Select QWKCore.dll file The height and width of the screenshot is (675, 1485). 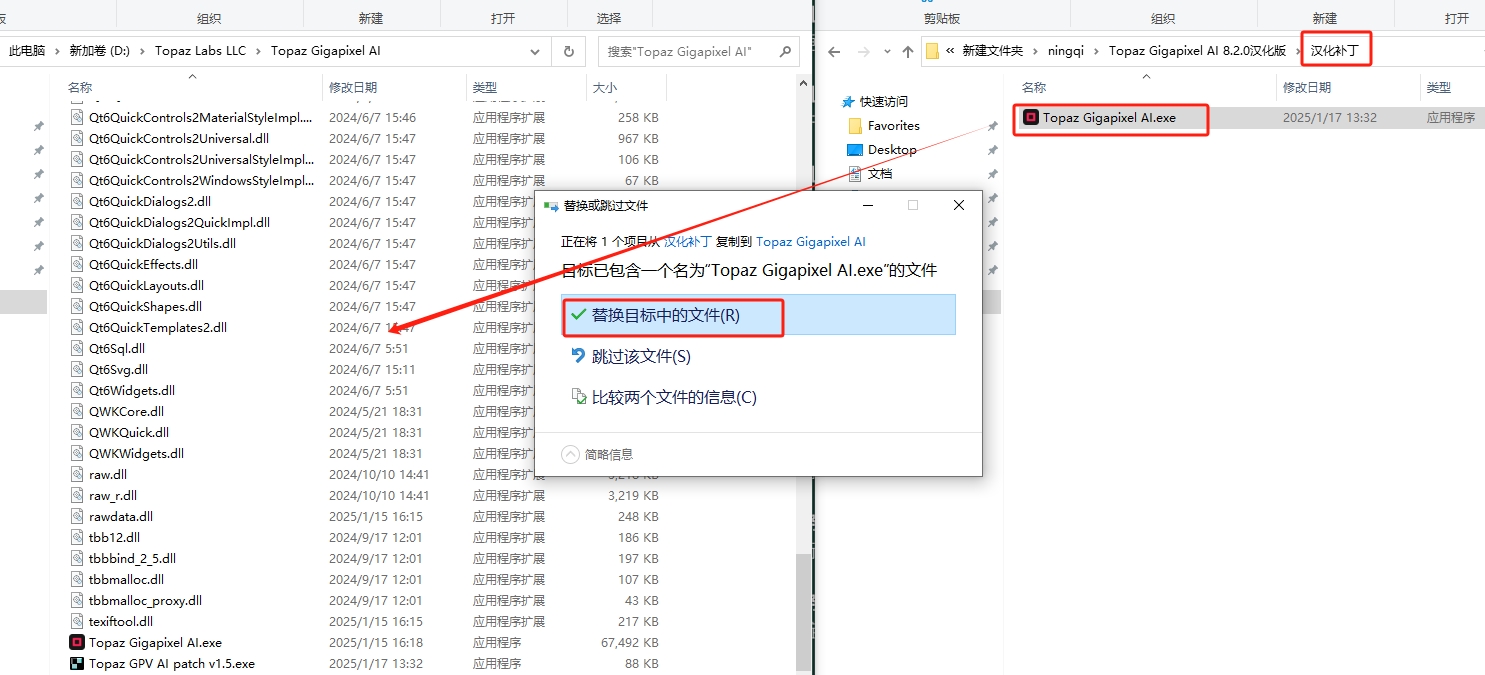(126, 412)
